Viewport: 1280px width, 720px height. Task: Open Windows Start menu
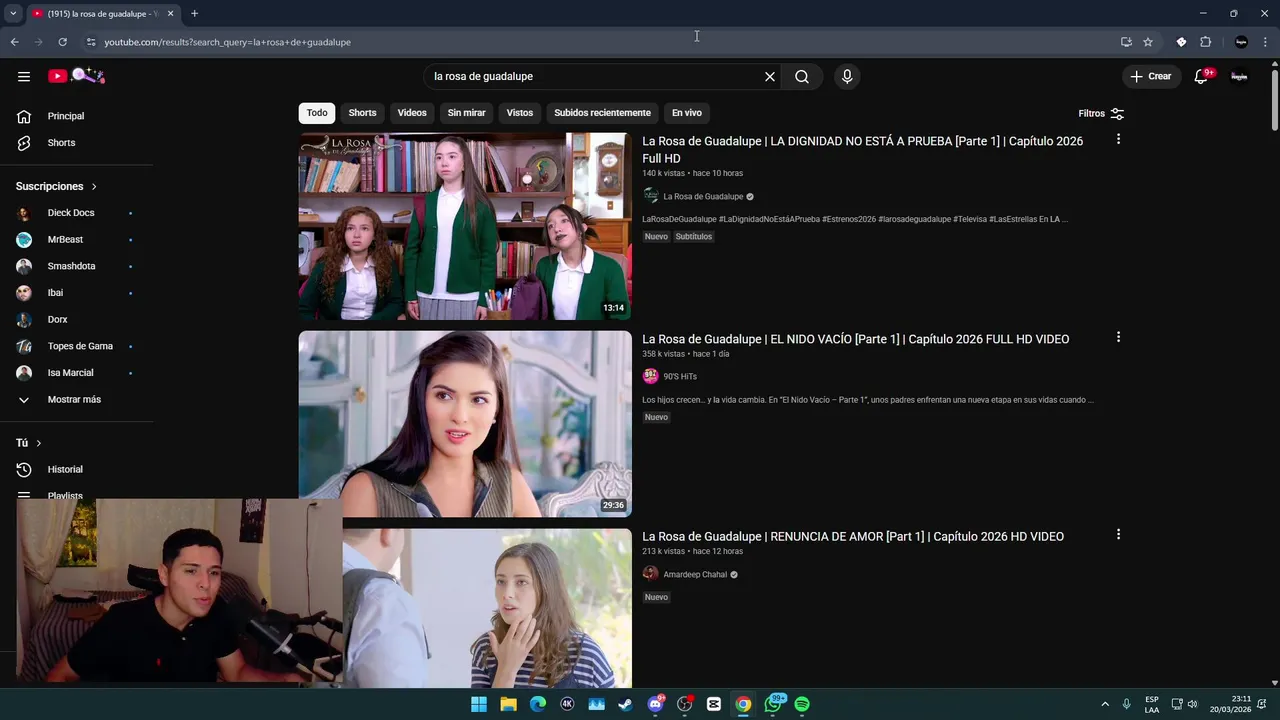479,704
